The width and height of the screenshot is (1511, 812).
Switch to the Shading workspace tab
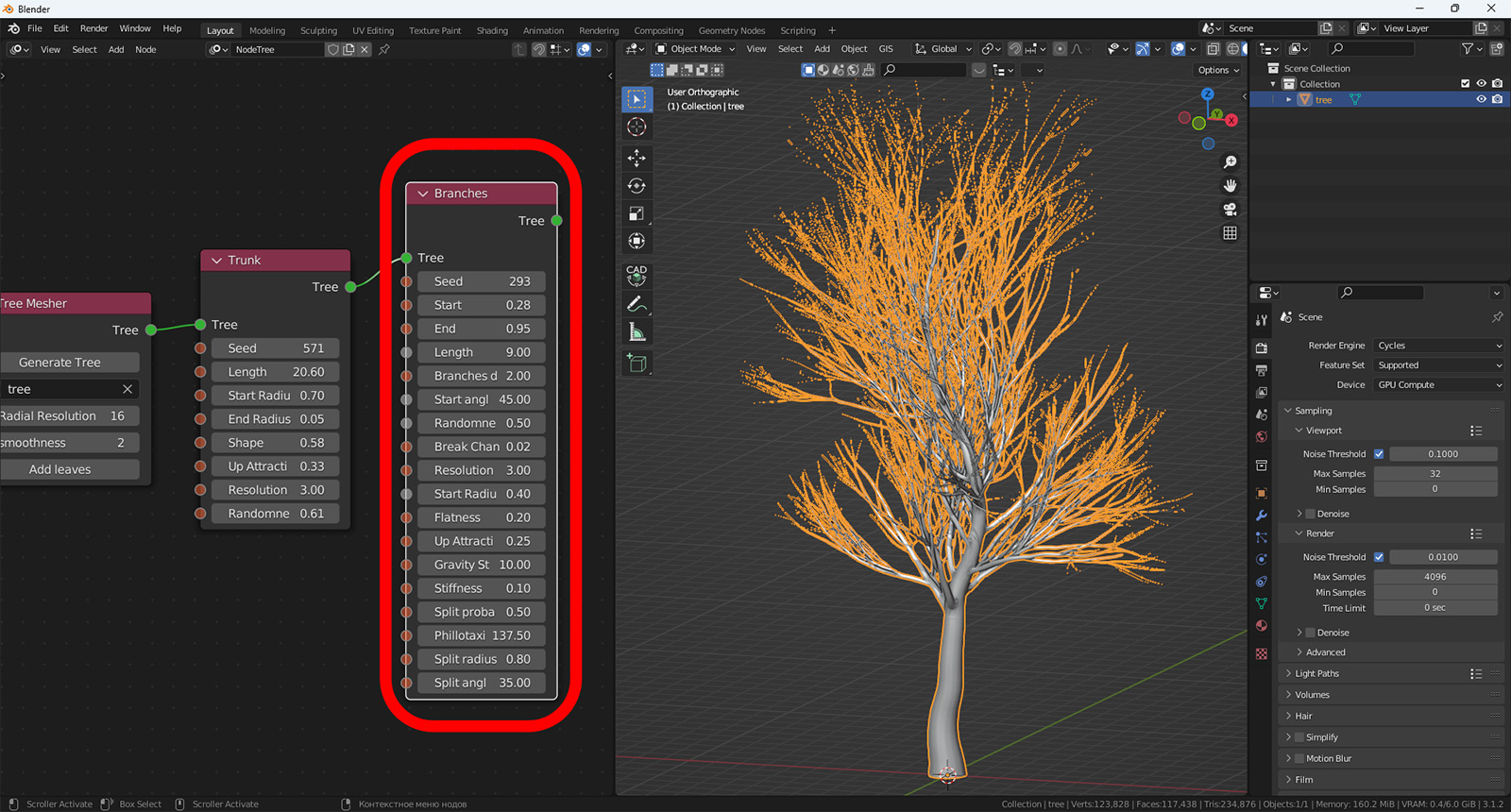pyautogui.click(x=491, y=30)
